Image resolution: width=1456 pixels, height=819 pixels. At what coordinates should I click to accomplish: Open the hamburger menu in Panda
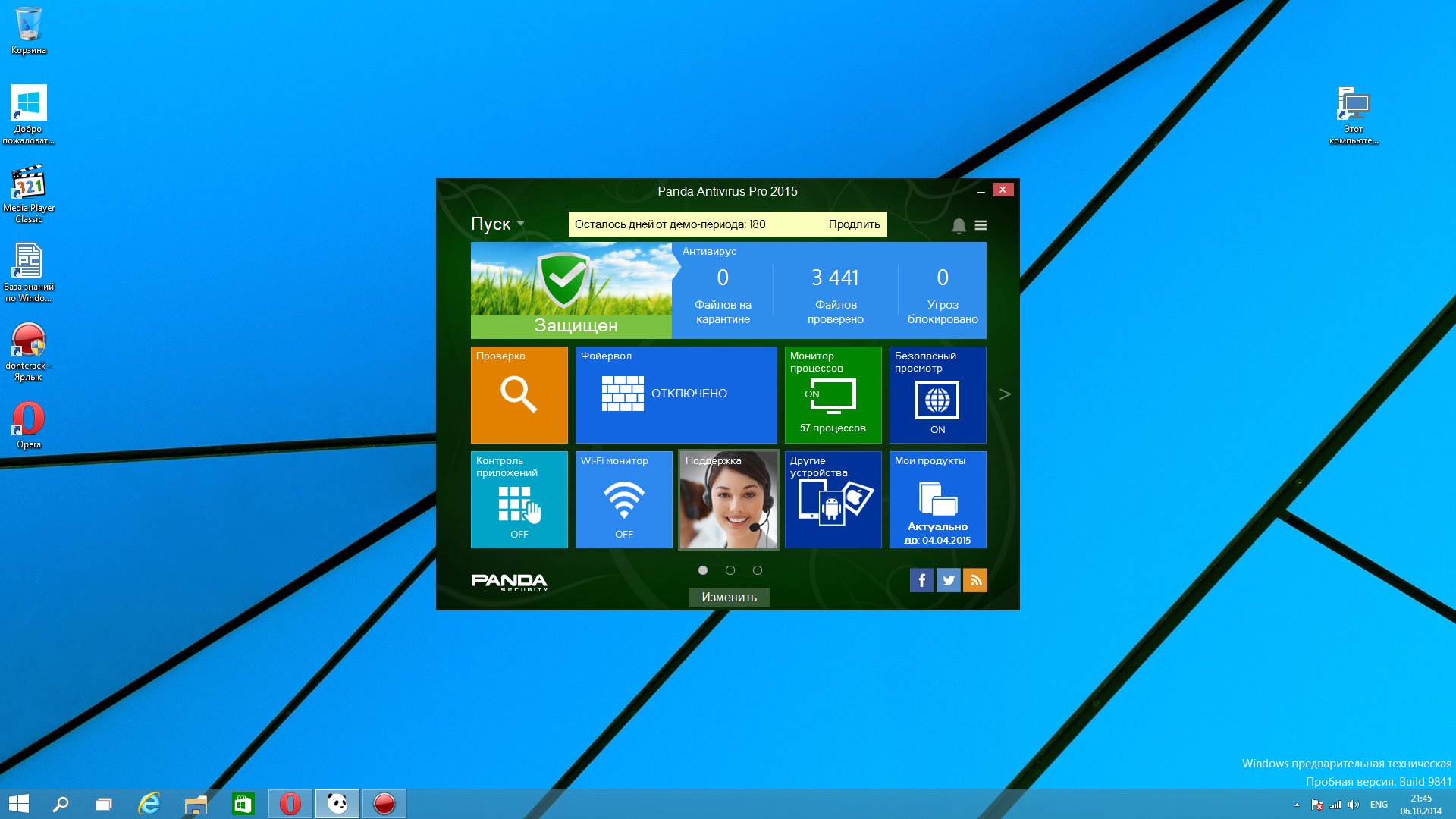pyautogui.click(x=981, y=225)
